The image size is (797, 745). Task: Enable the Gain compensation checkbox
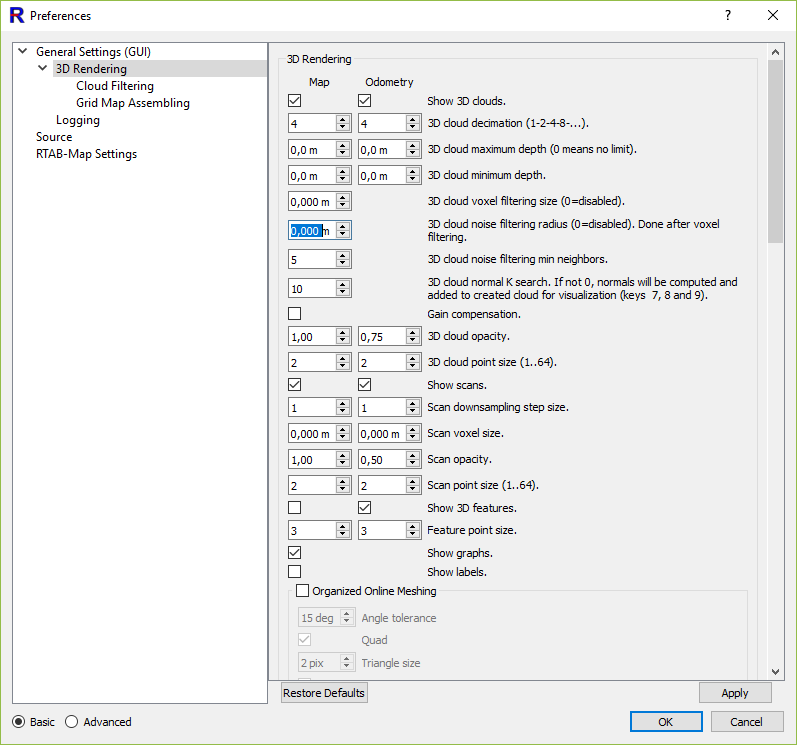(295, 314)
